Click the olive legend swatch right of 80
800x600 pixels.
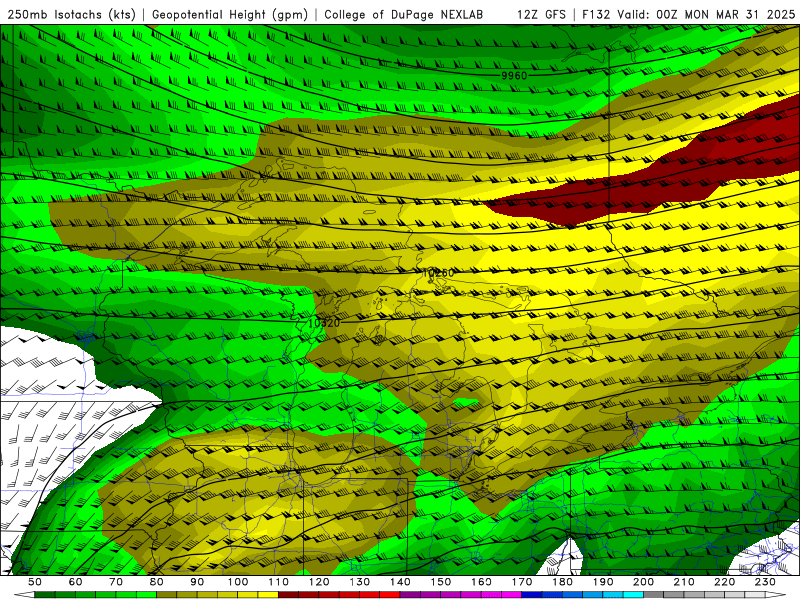[x=166, y=594]
